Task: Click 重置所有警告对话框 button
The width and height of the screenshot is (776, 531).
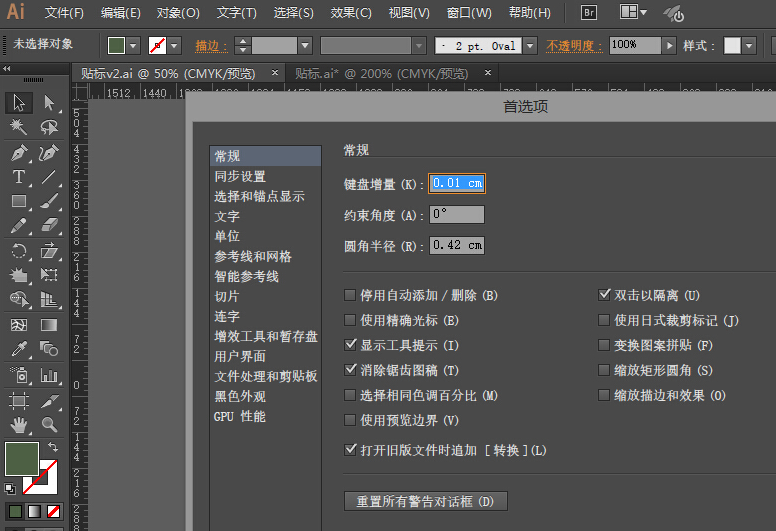Action: 426,501
